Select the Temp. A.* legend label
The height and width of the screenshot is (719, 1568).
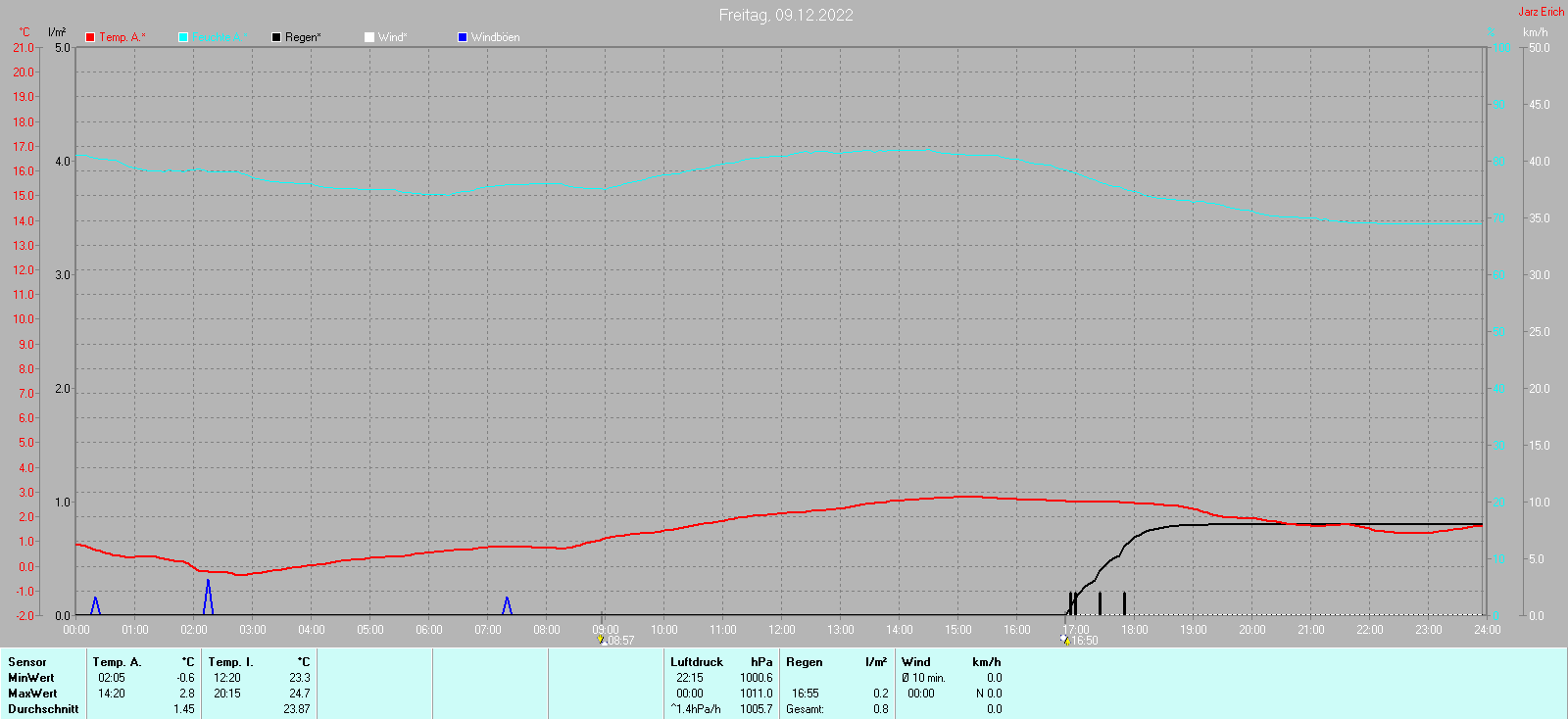122,37
